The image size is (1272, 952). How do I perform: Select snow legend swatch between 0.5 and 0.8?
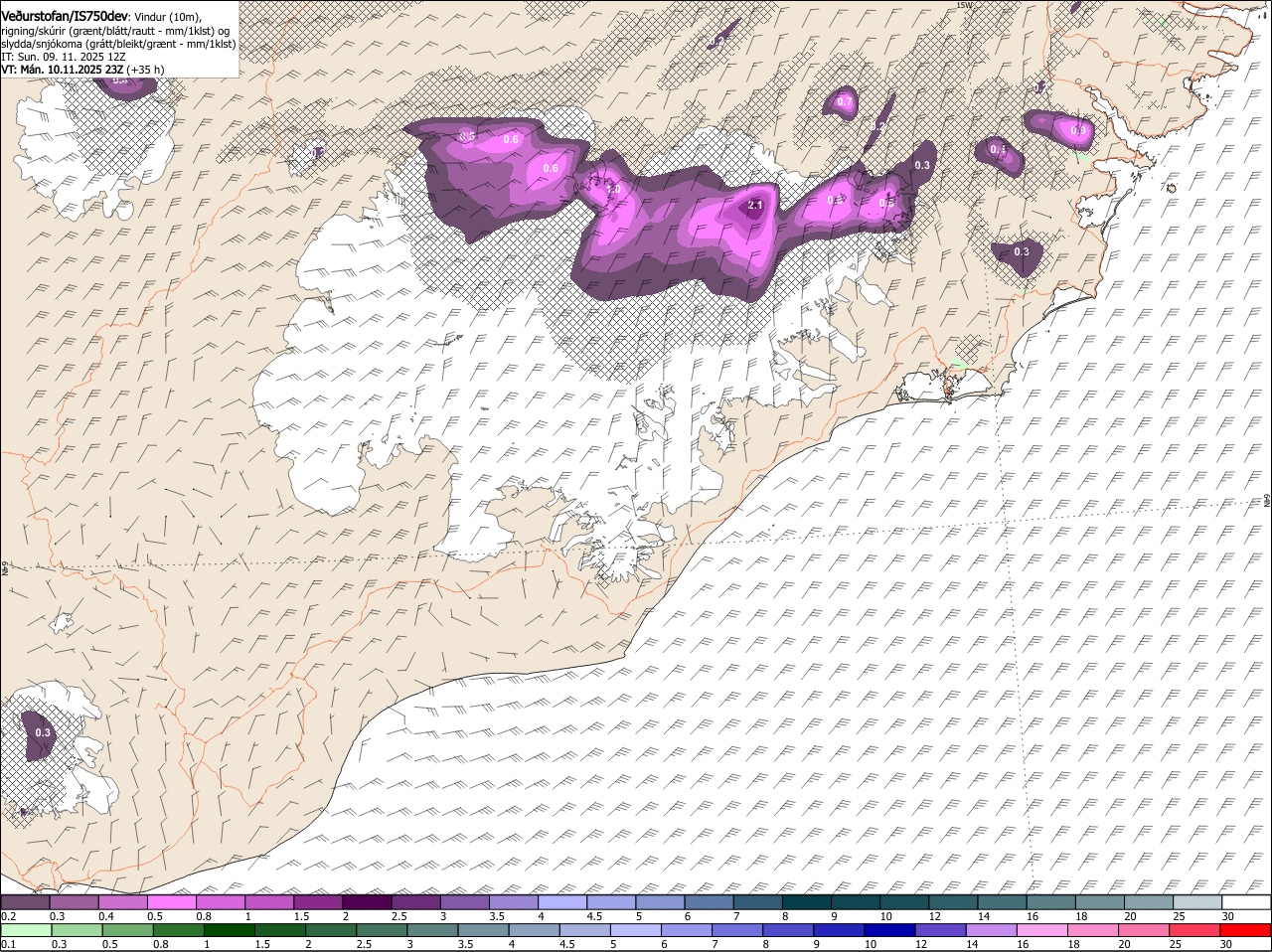[171, 901]
